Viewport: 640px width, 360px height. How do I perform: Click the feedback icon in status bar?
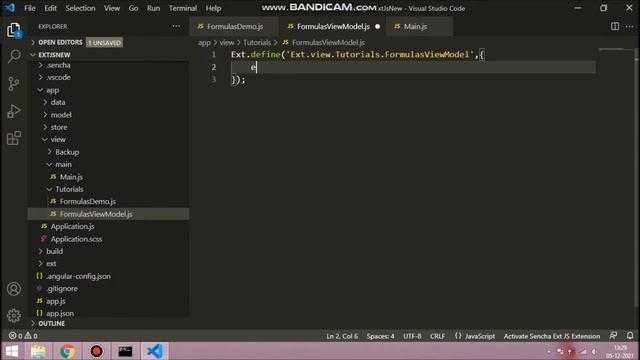coord(613,336)
